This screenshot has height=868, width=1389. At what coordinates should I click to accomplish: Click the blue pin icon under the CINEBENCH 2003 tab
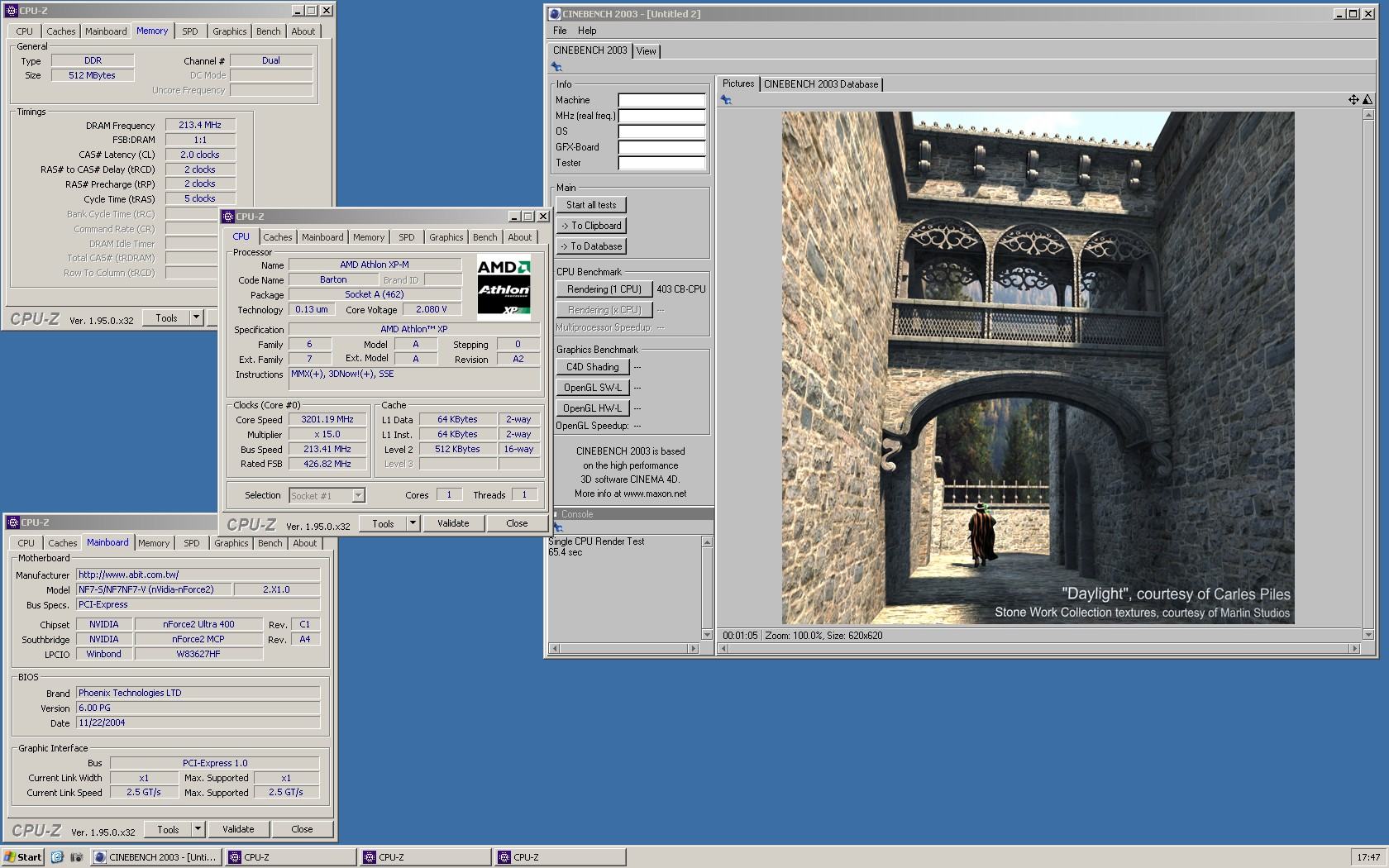(556, 67)
